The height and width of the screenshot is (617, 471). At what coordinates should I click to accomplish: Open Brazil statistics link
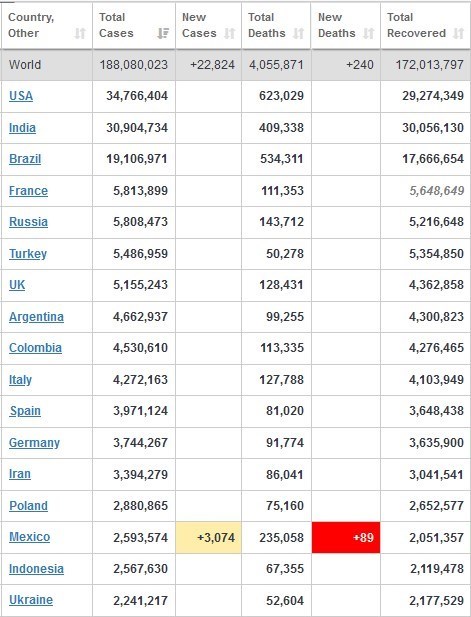pos(25,159)
